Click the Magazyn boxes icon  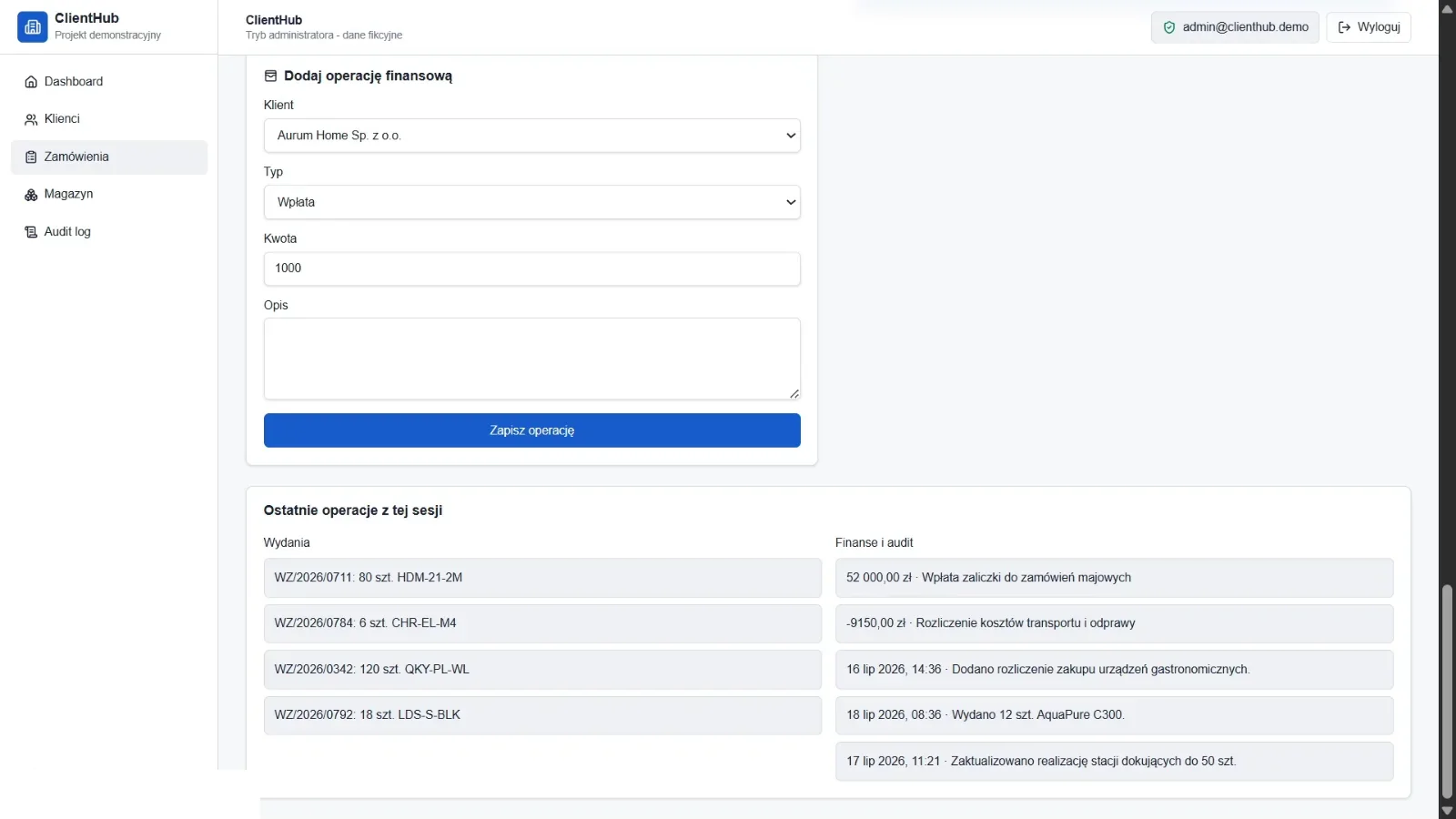click(31, 195)
